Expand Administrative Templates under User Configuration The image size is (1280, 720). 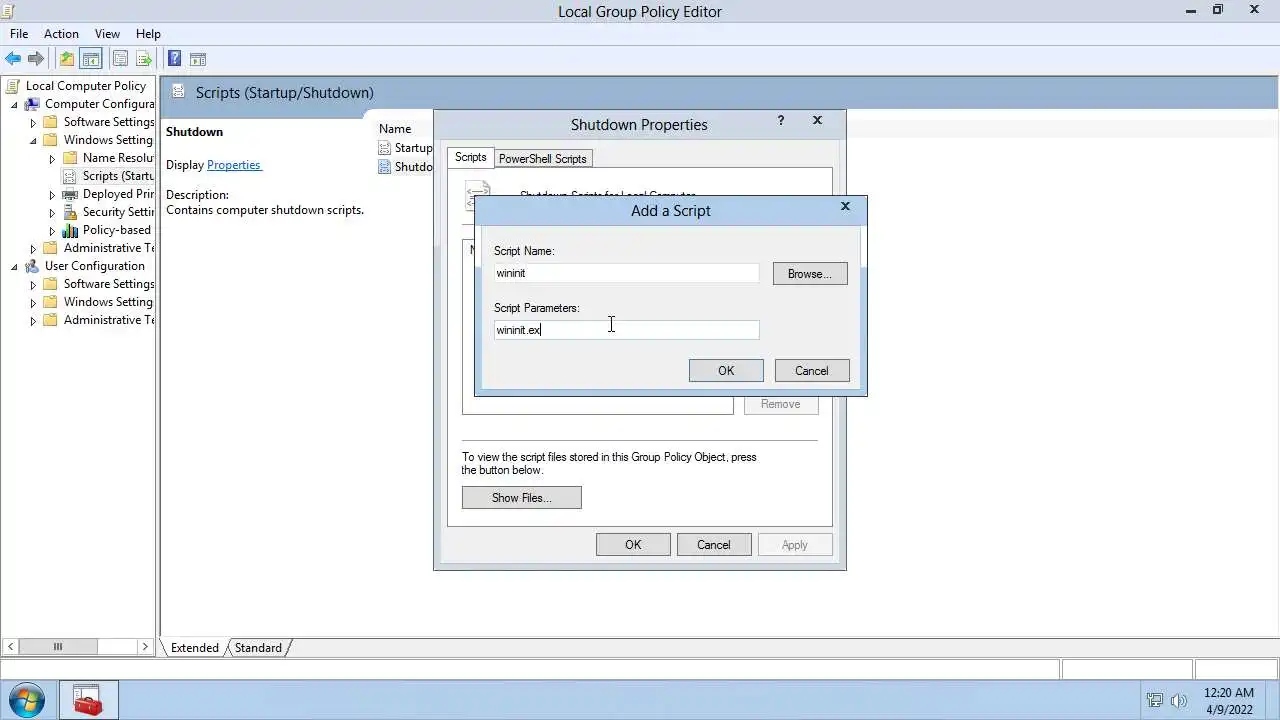33,321
